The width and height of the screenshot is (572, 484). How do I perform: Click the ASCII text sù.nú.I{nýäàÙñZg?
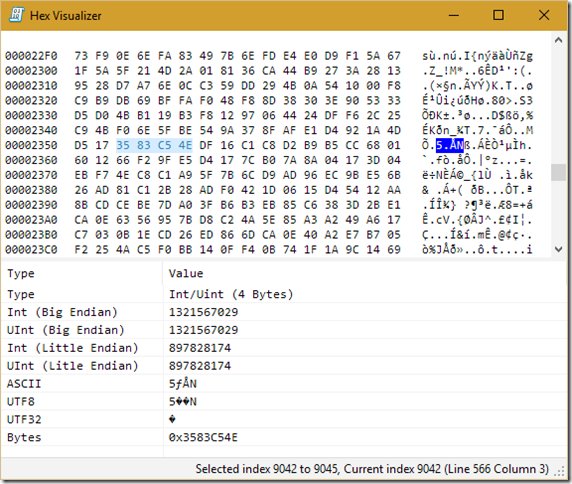[478, 56]
